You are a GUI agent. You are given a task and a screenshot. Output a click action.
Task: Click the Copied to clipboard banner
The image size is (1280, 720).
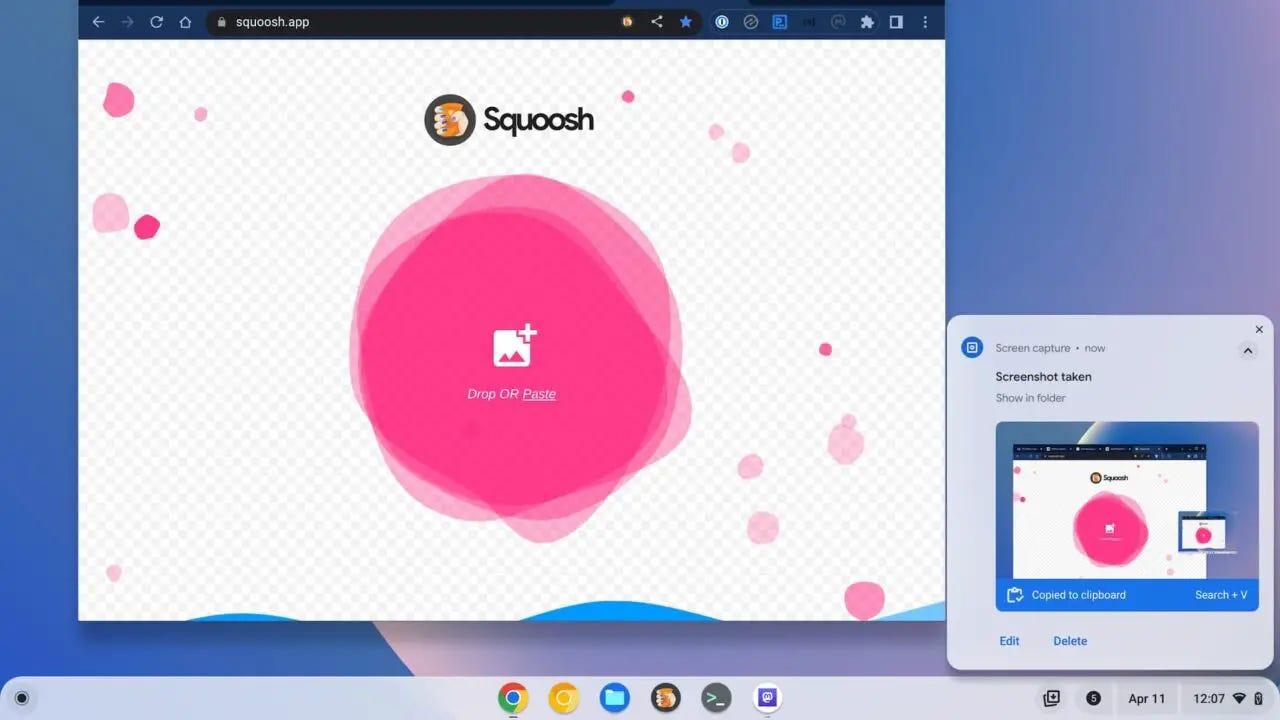click(x=1127, y=595)
